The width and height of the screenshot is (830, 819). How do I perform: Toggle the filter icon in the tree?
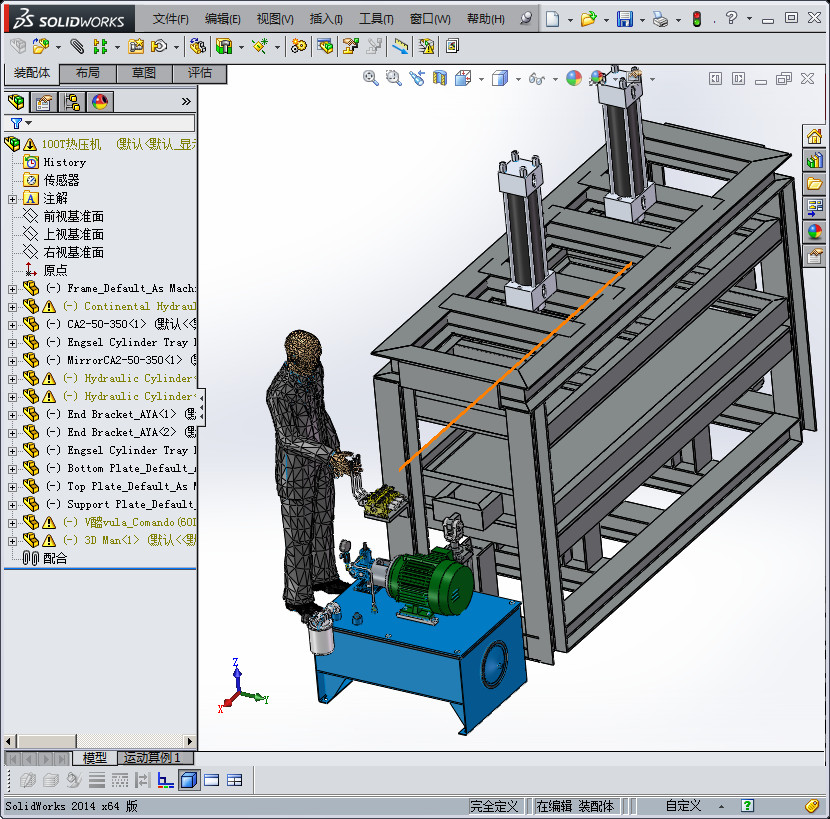(x=16, y=123)
